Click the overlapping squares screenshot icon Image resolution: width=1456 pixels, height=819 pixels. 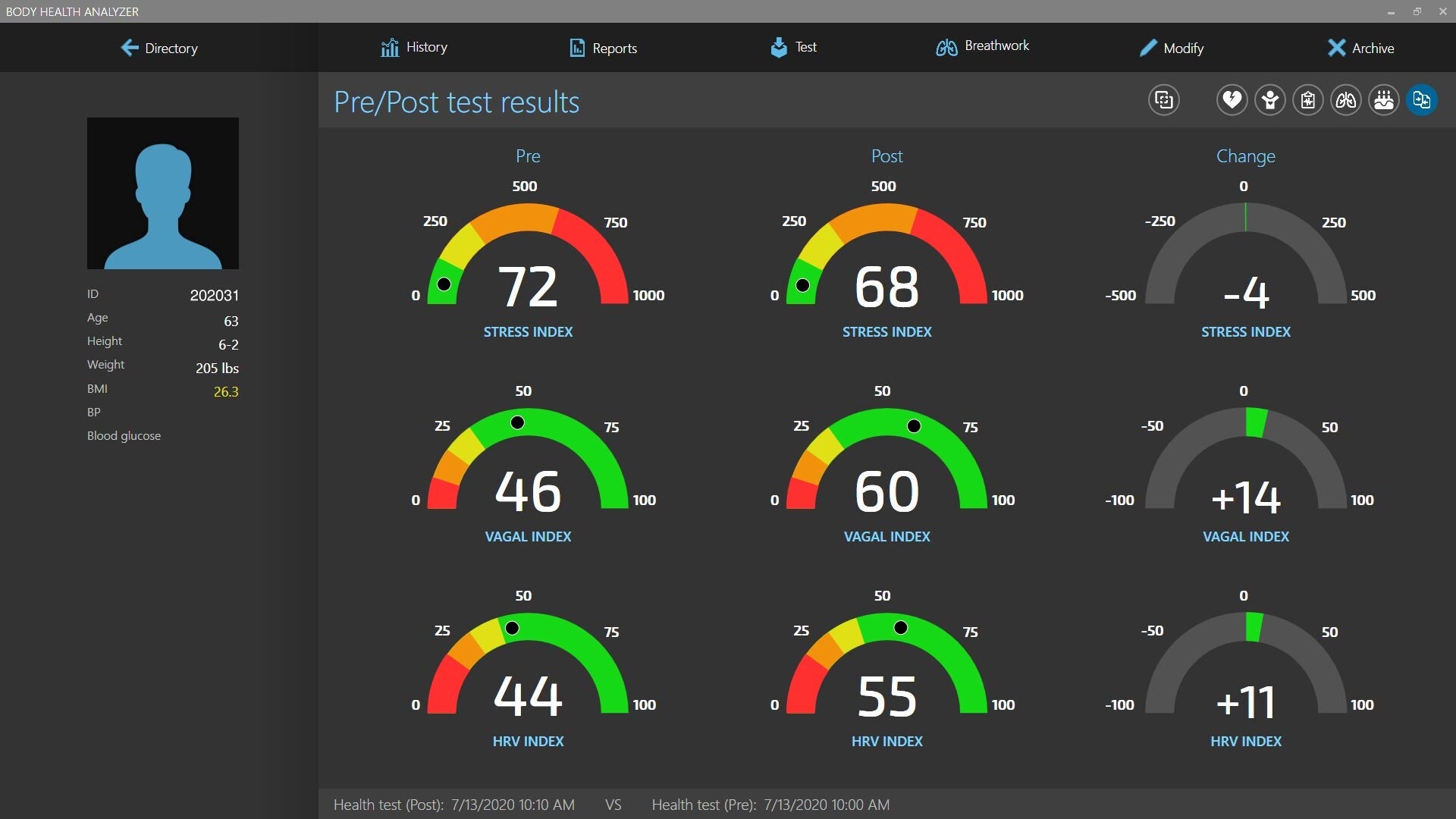[x=1163, y=100]
